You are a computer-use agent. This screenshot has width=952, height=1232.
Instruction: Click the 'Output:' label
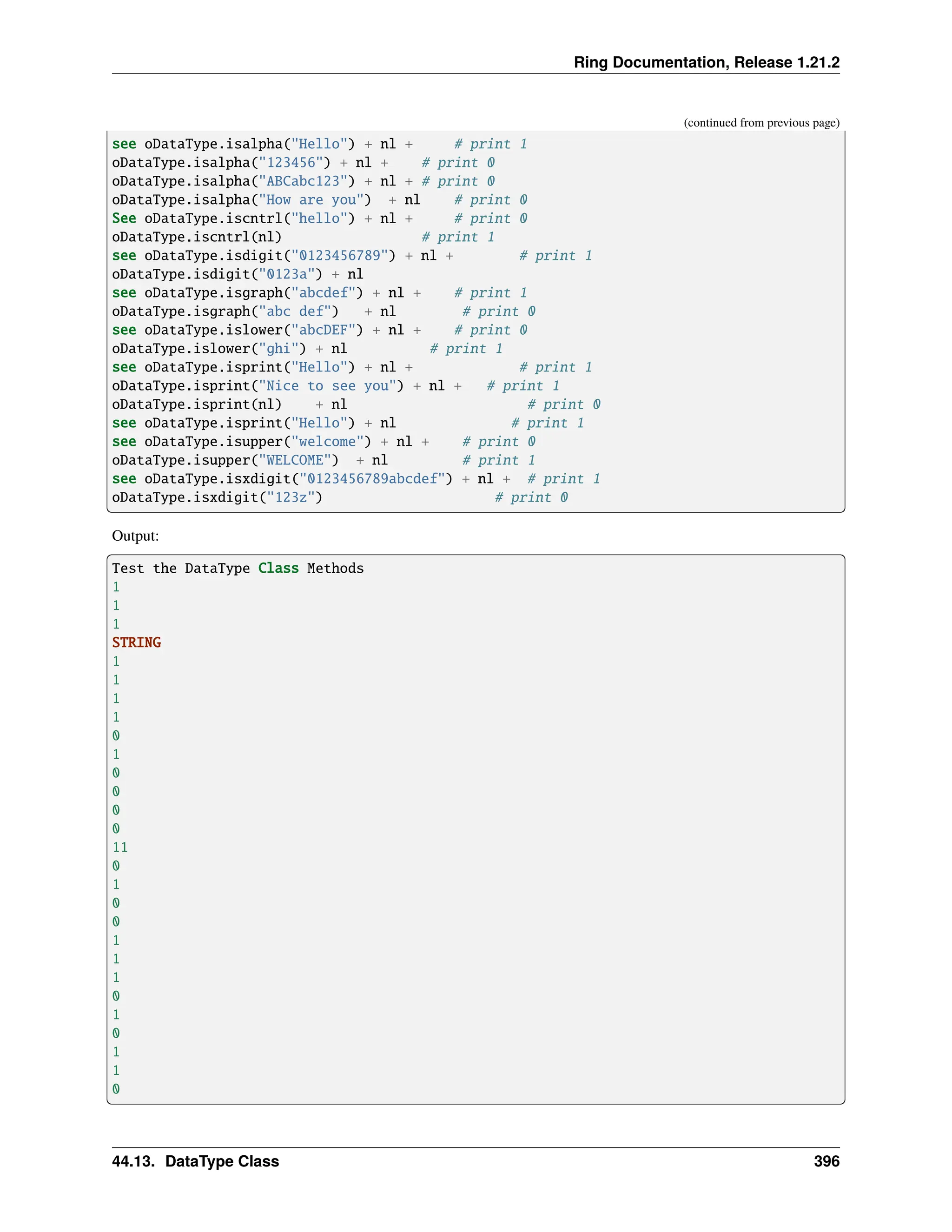(135, 536)
